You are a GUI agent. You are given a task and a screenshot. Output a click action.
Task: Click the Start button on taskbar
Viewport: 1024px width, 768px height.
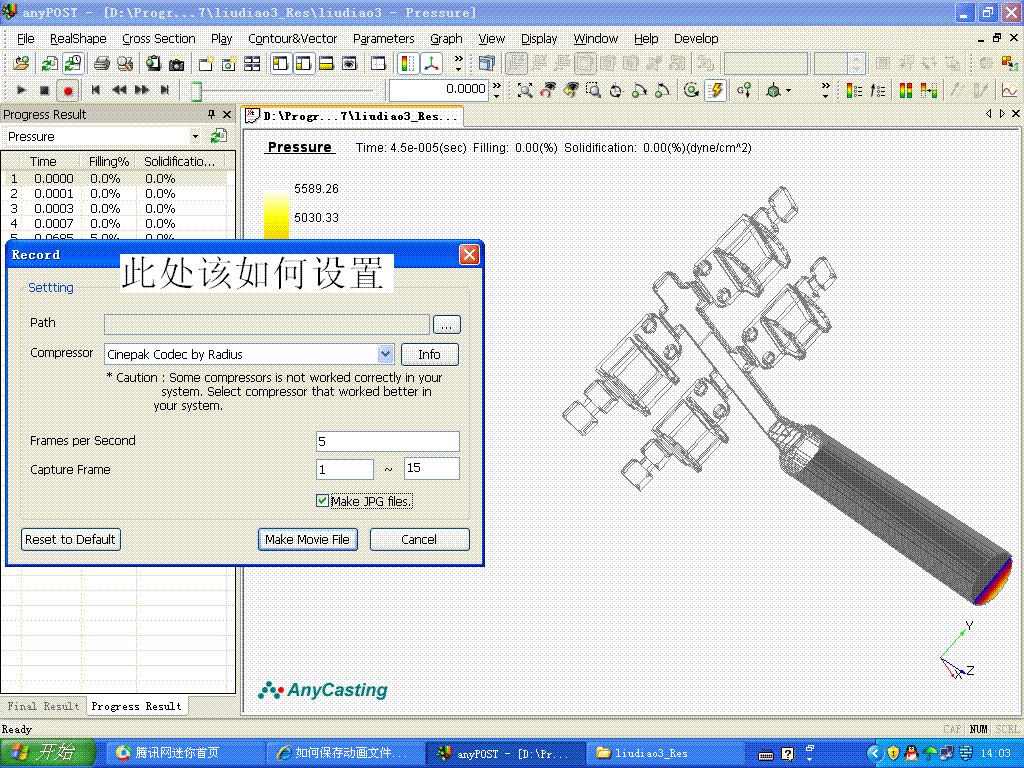click(x=48, y=753)
